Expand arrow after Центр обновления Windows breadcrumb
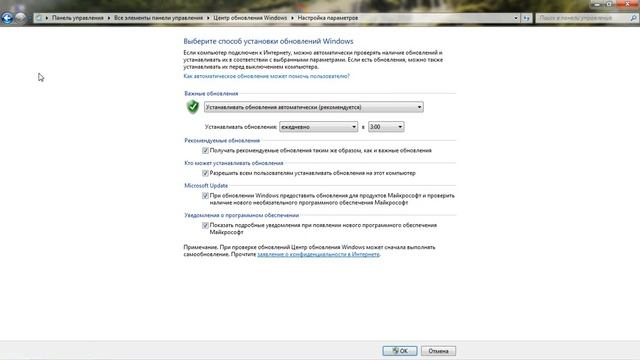This screenshot has height=360, width=640. tap(292, 18)
